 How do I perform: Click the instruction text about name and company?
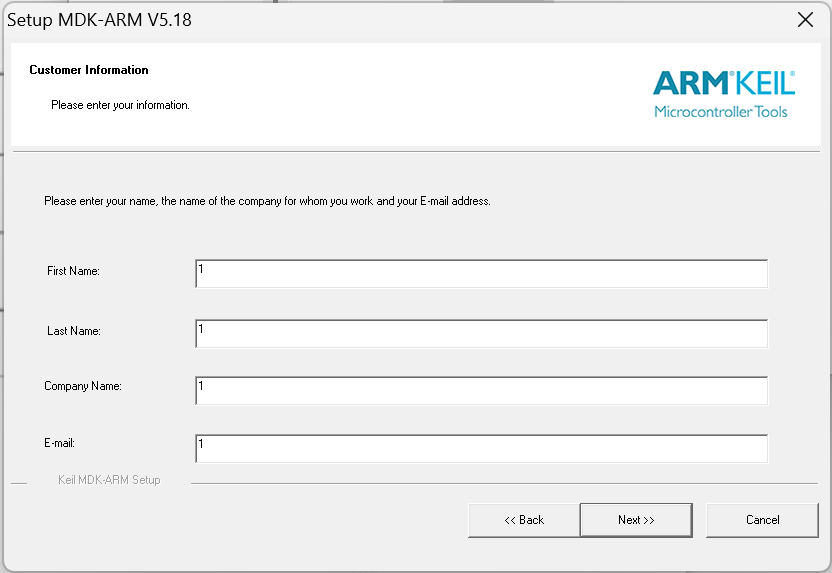[x=267, y=201]
